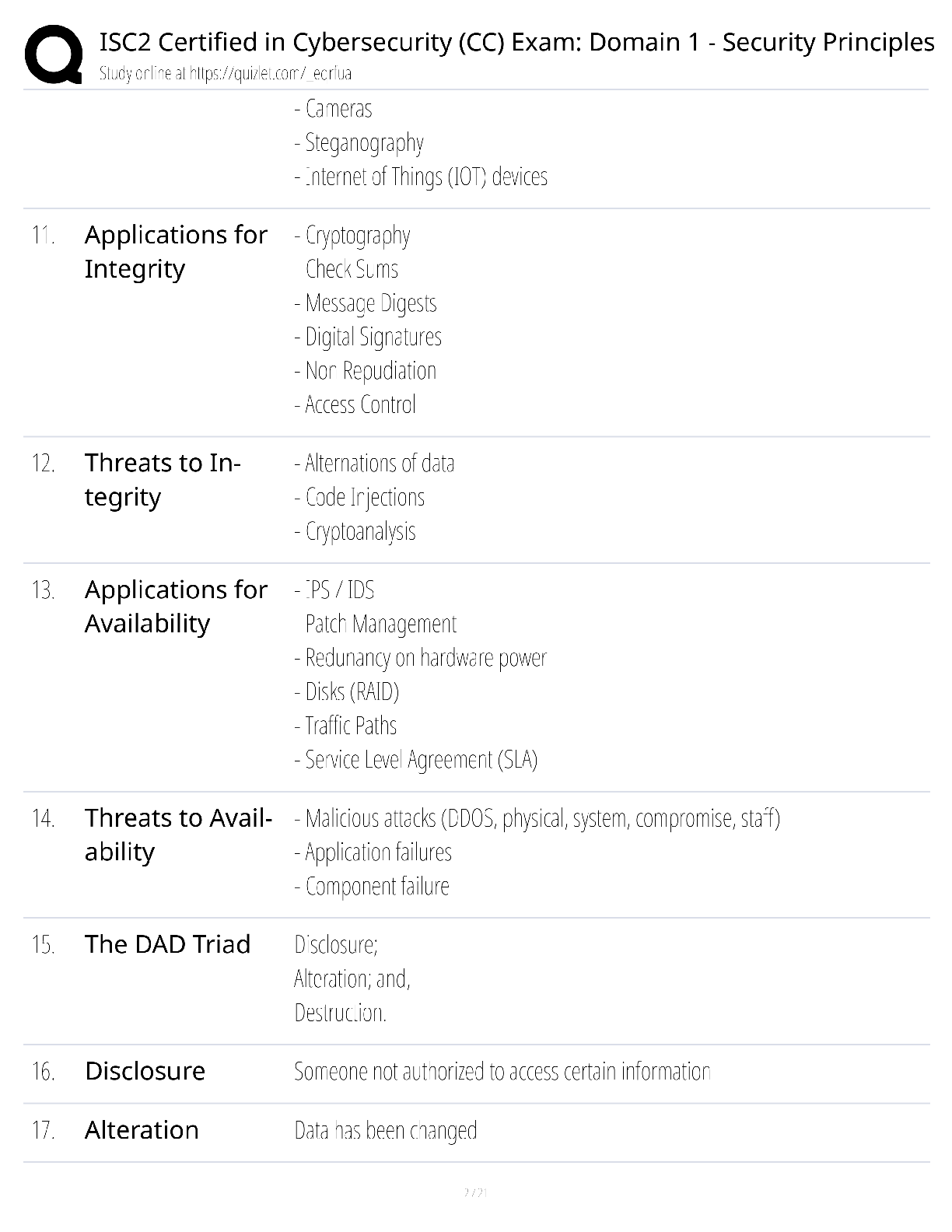Click the 'Applications for Availability' term
952x1232 pixels.
pos(176,607)
